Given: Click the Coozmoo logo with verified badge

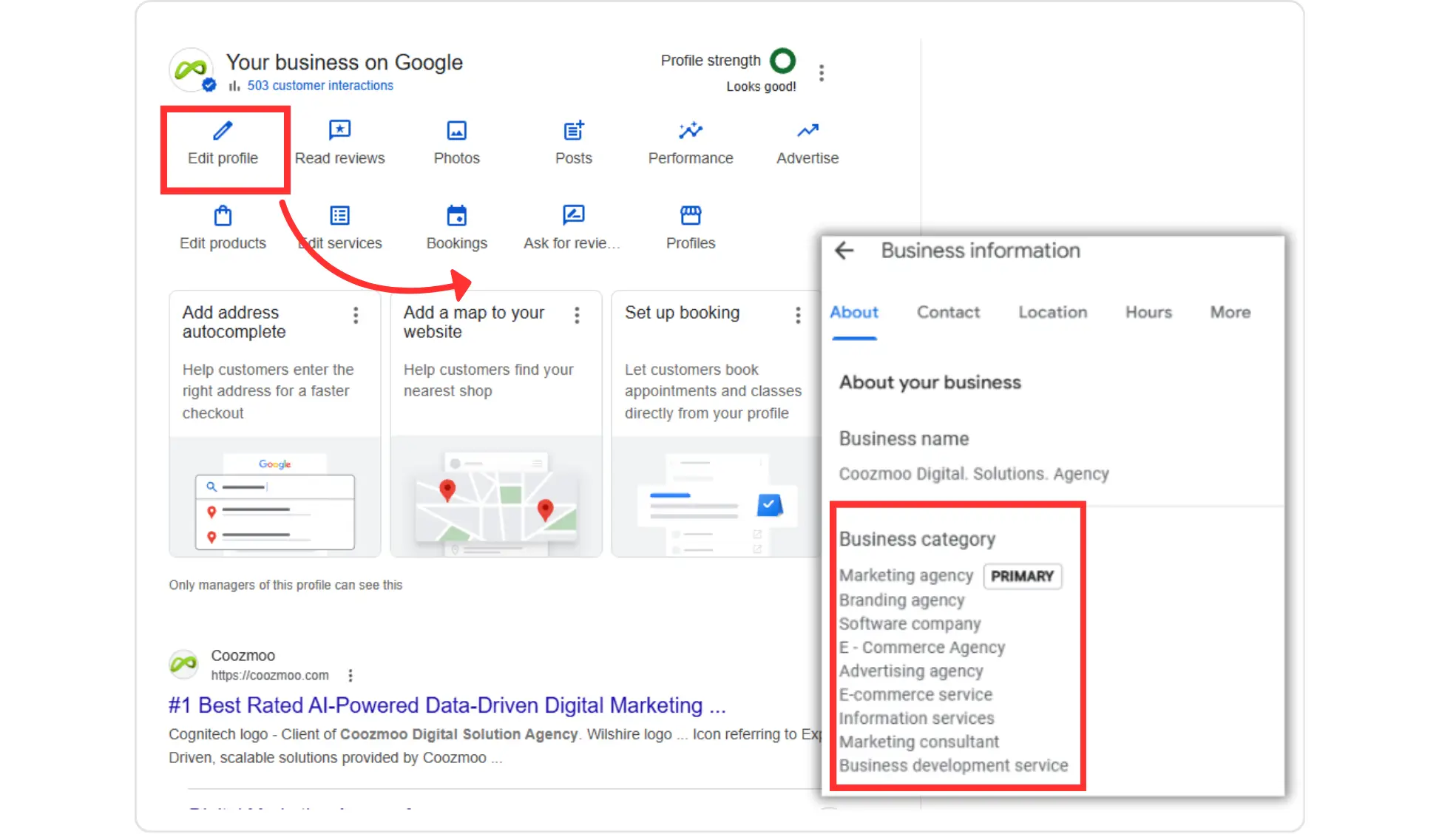Looking at the screenshot, I should 192,70.
